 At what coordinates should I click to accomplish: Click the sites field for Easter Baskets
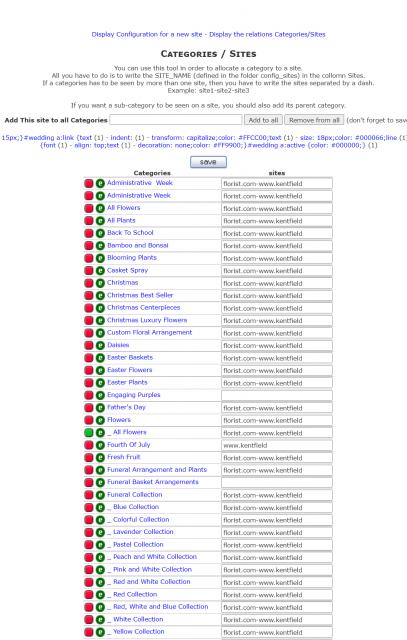pos(277,358)
